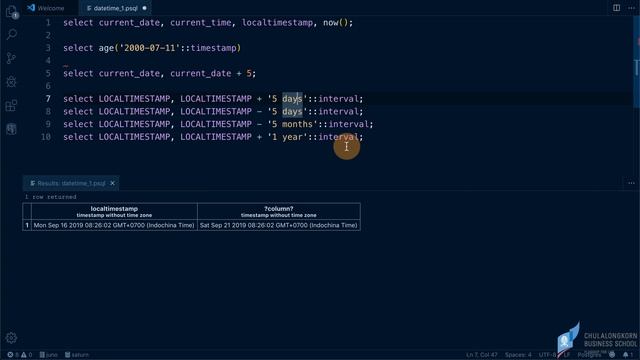Open the Extensions view

point(11,105)
